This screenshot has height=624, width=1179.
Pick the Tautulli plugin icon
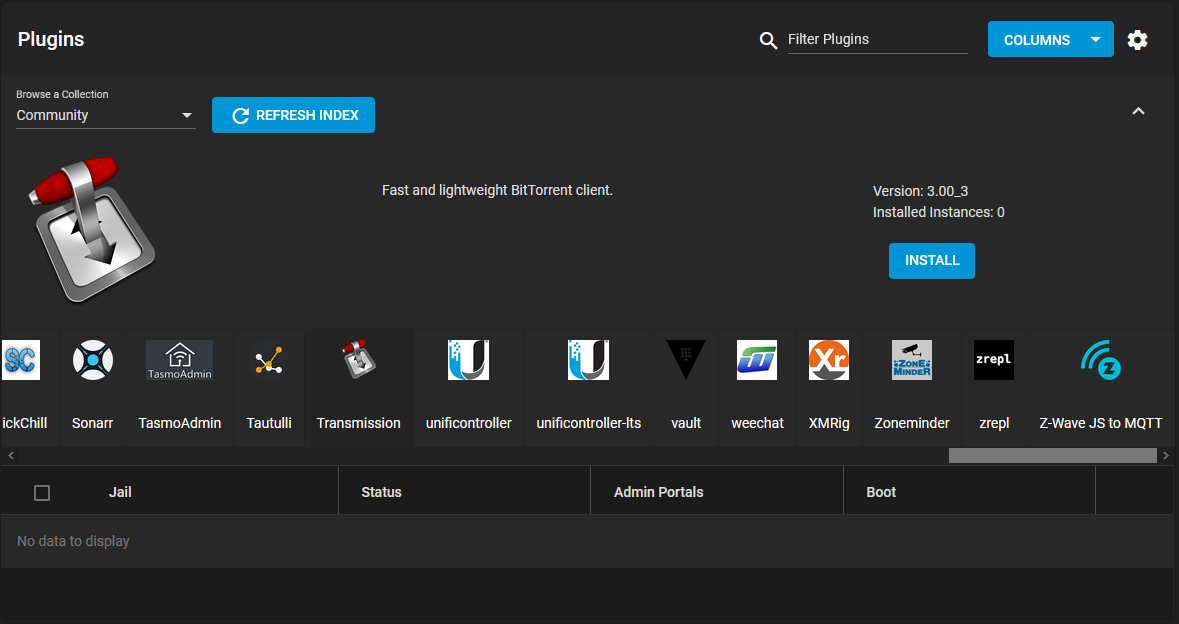coord(268,360)
